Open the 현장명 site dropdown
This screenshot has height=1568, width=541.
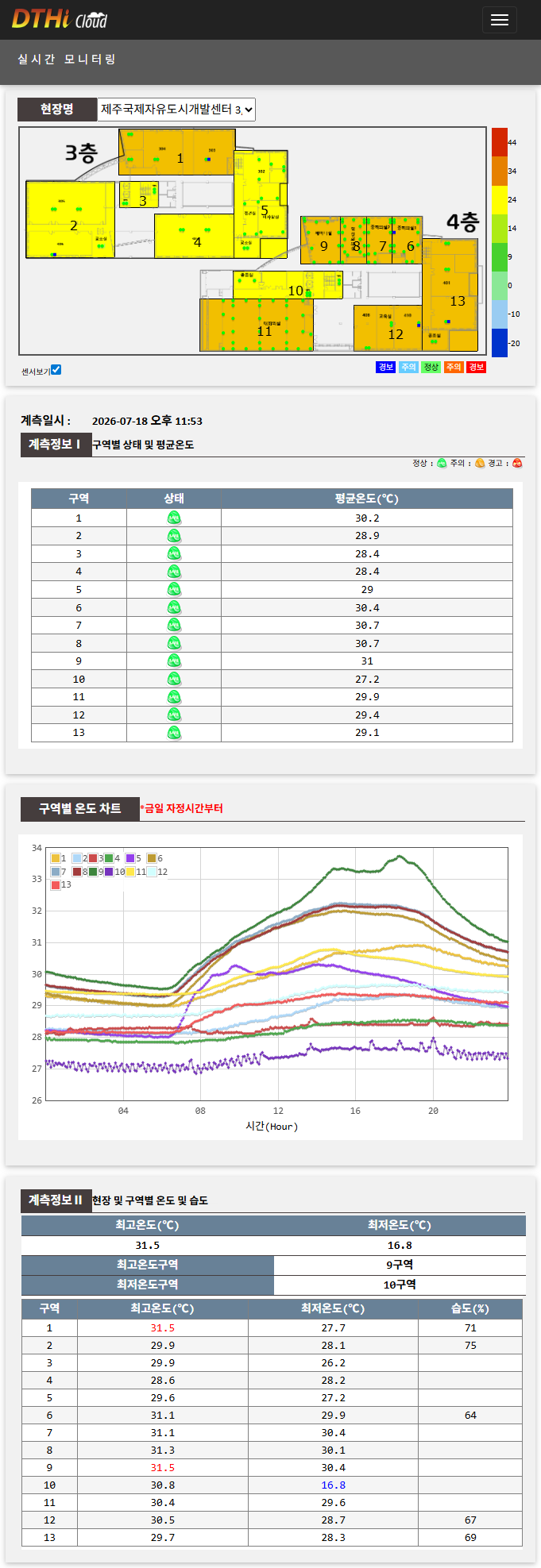tap(176, 110)
